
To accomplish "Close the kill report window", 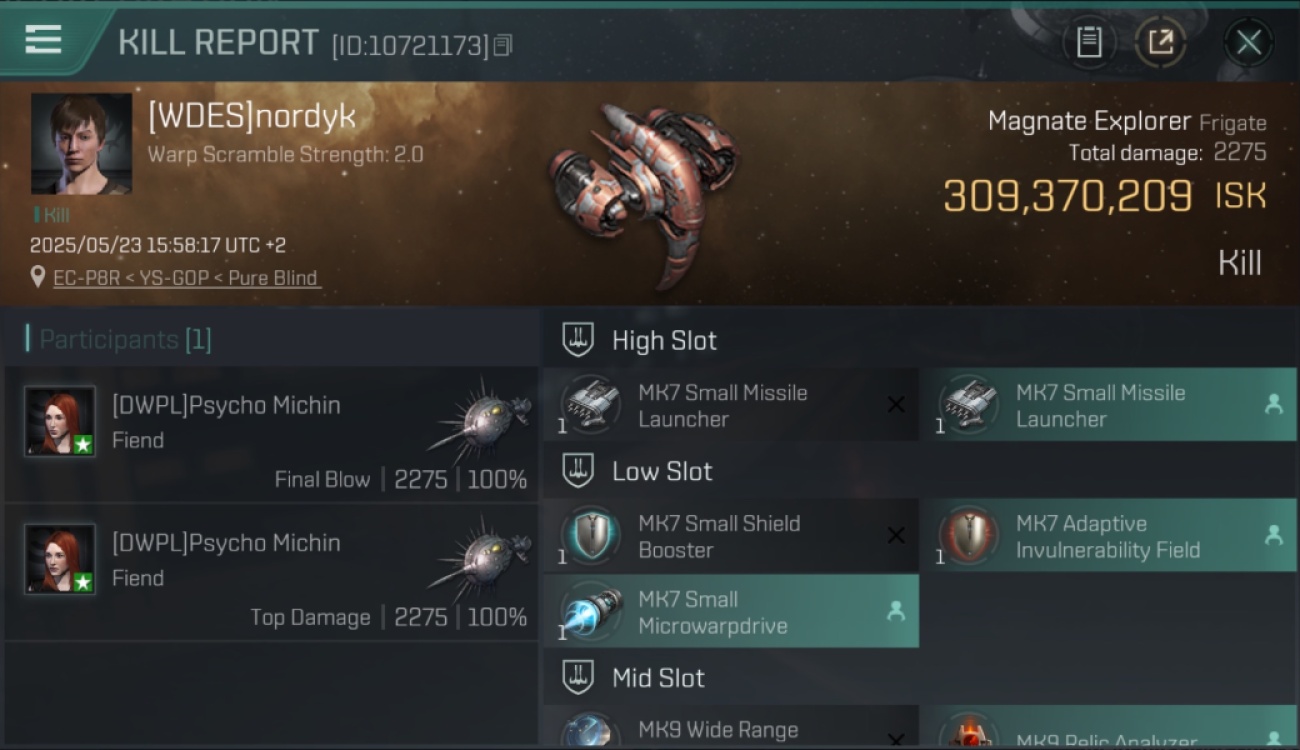I will coord(1248,42).
